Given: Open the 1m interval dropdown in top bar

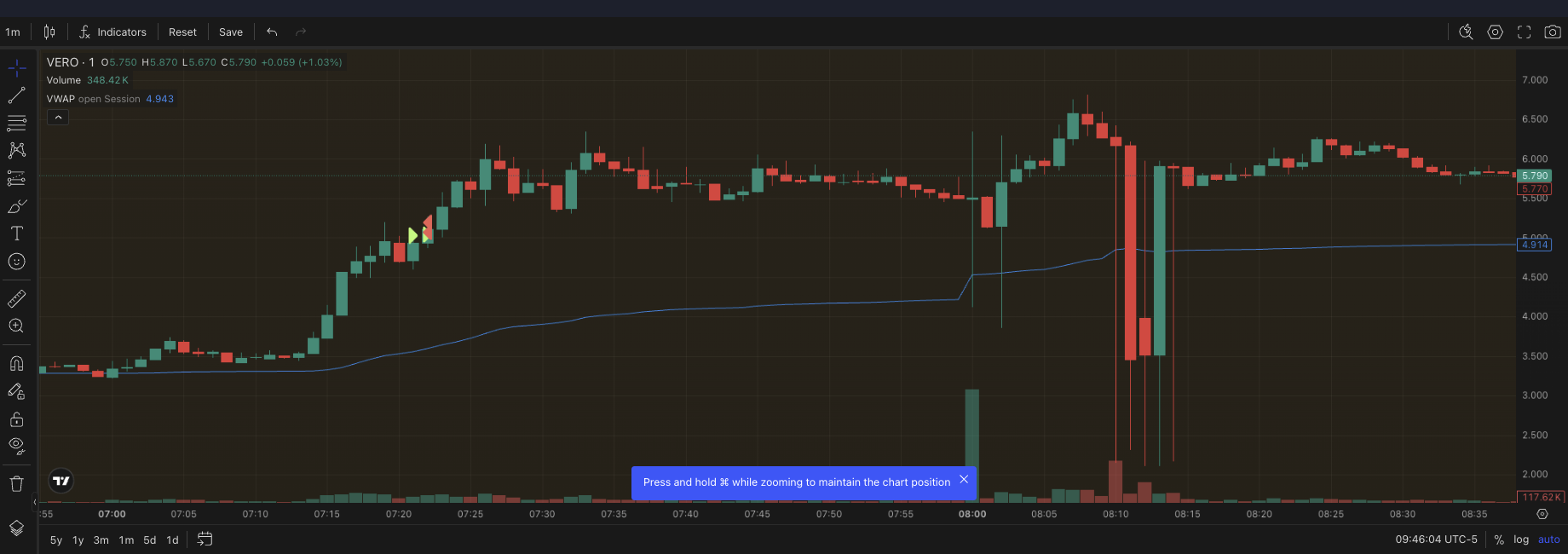Looking at the screenshot, I should (13, 32).
